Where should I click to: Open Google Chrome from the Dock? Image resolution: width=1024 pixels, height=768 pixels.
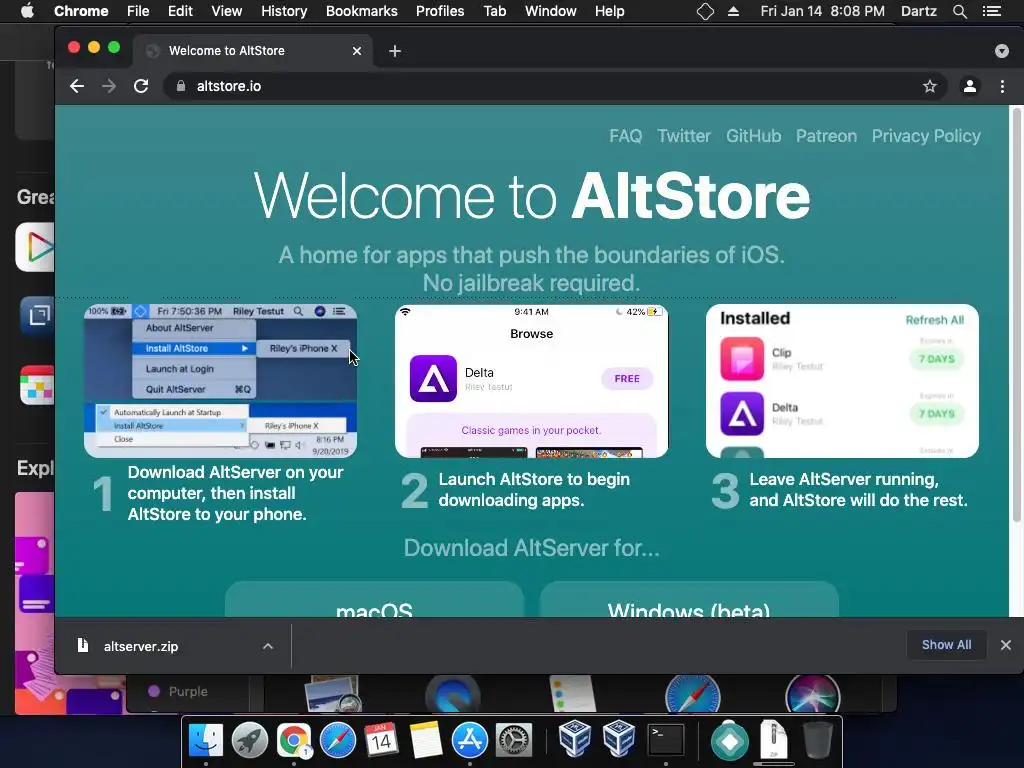(293, 741)
